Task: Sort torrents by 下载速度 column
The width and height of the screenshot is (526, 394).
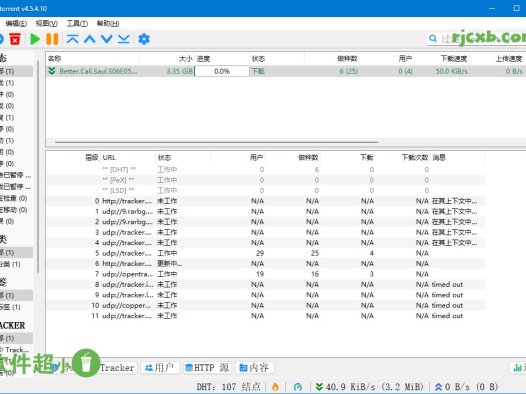Action: (442, 59)
